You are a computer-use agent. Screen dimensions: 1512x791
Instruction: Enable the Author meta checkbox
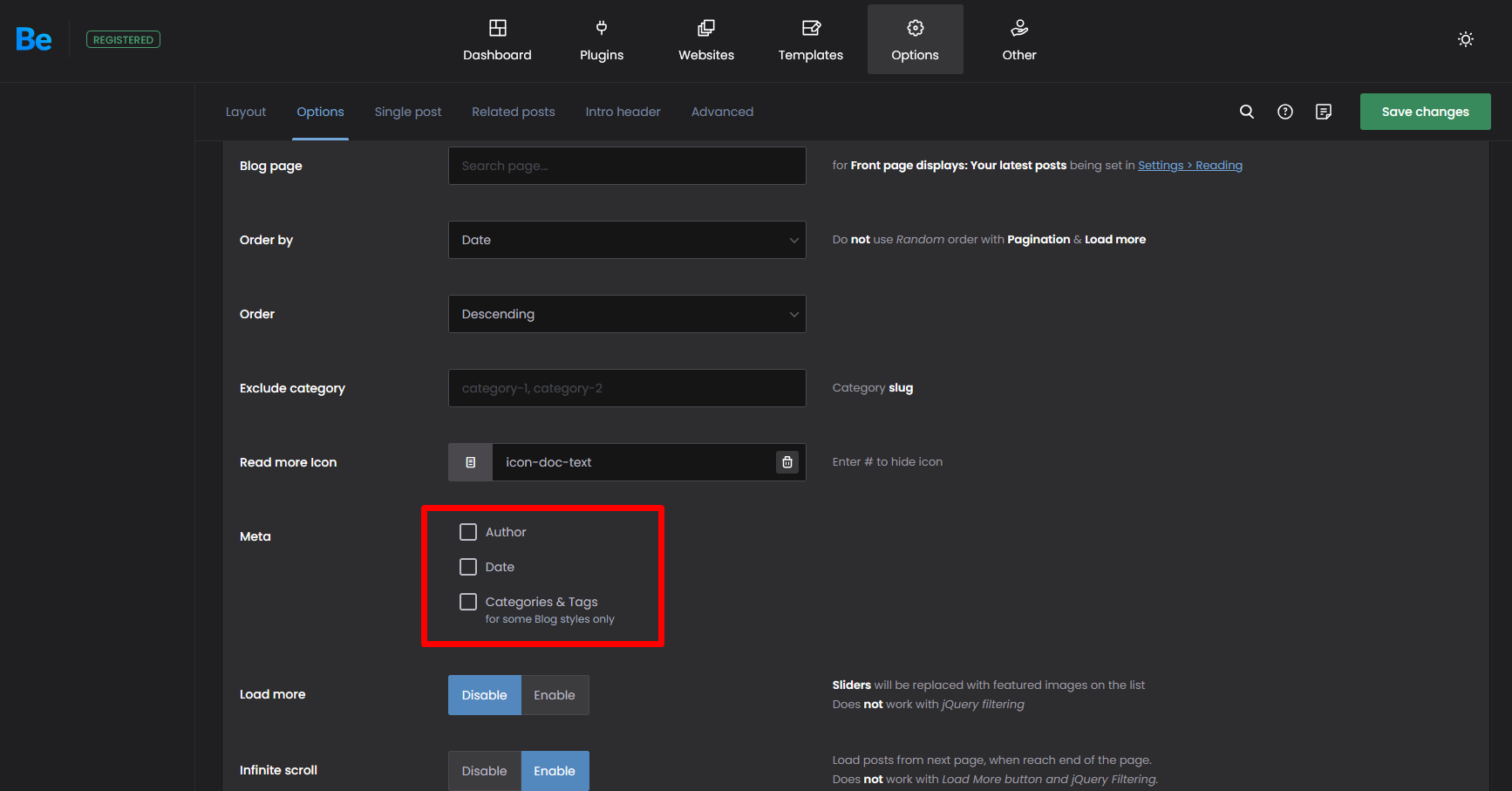(x=468, y=532)
